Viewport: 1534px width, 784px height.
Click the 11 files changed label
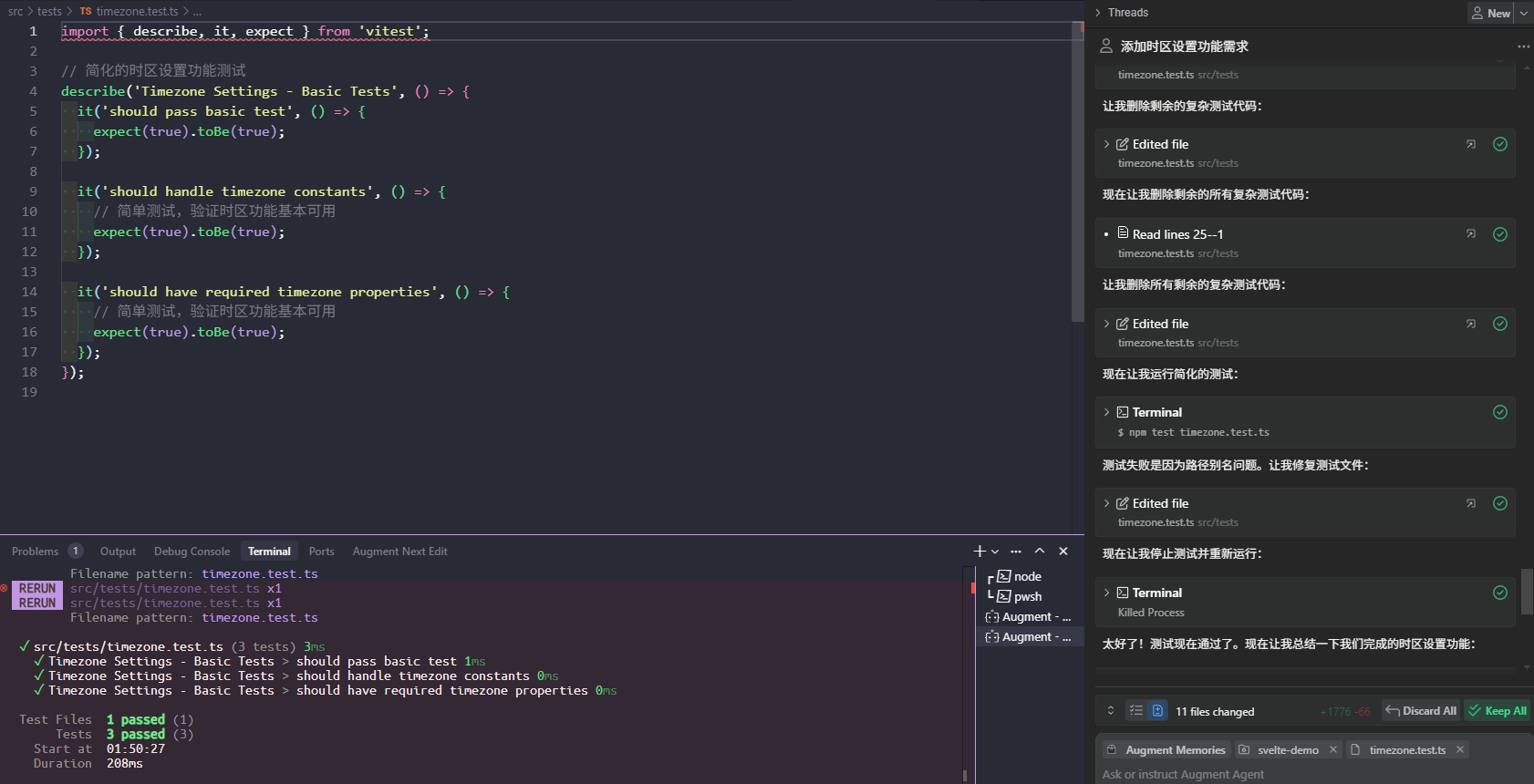click(x=1215, y=712)
